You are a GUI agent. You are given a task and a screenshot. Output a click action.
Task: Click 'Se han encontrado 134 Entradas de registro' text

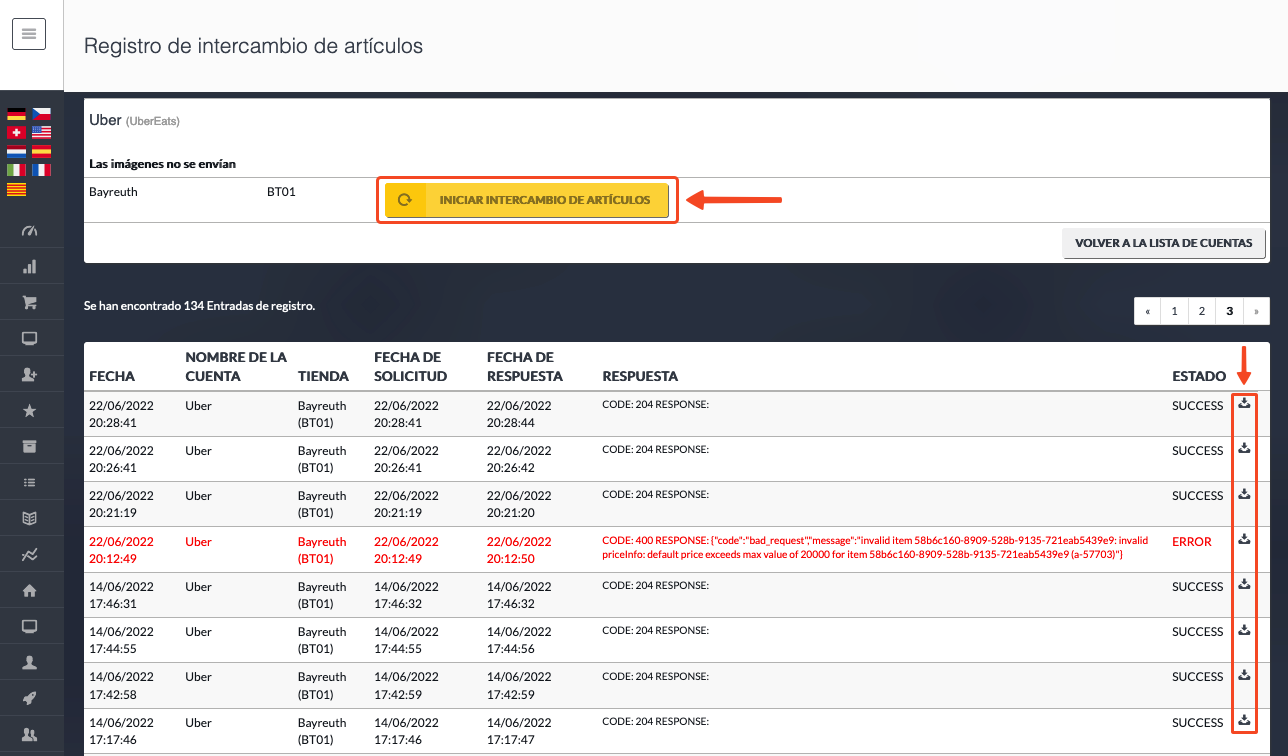coord(199,306)
